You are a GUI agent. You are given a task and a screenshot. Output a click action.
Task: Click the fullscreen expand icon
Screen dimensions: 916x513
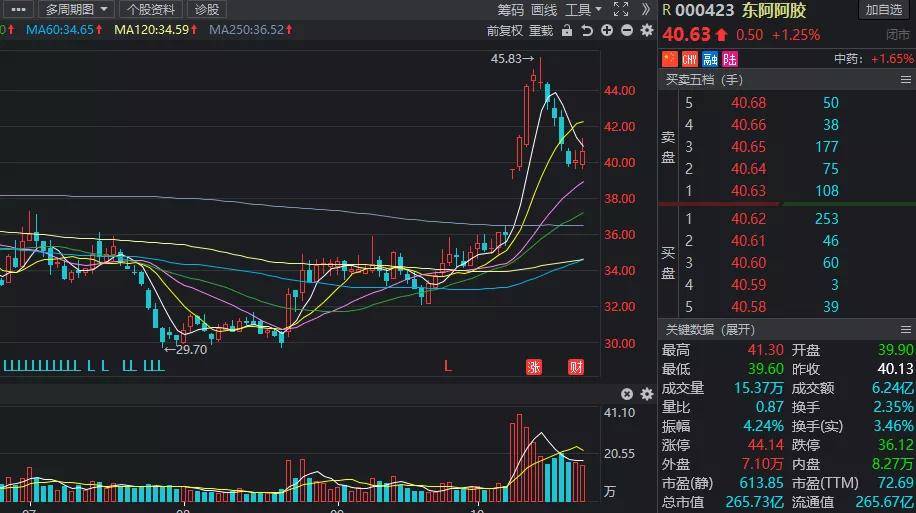pos(620,9)
